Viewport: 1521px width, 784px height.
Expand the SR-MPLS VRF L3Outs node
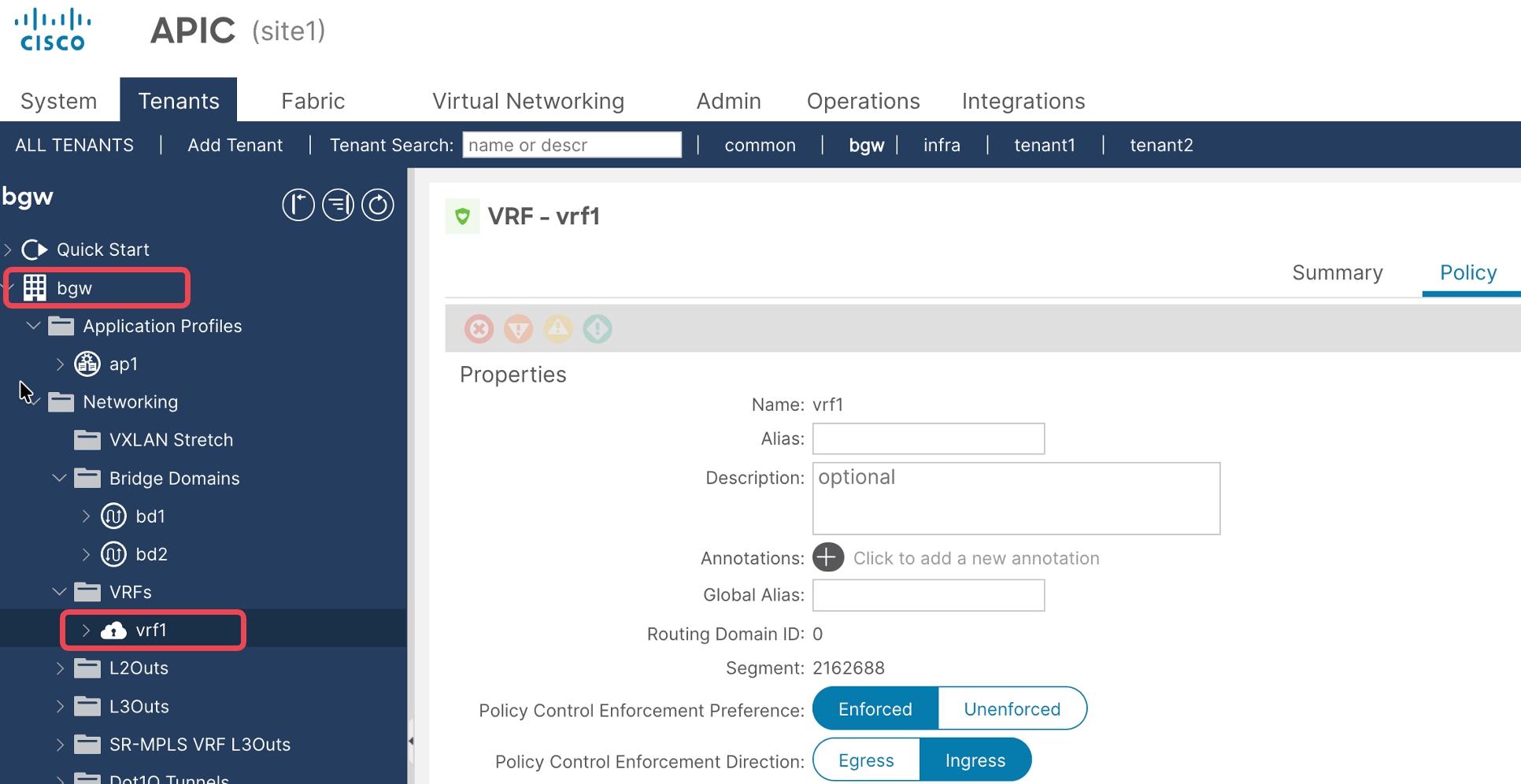(60, 744)
